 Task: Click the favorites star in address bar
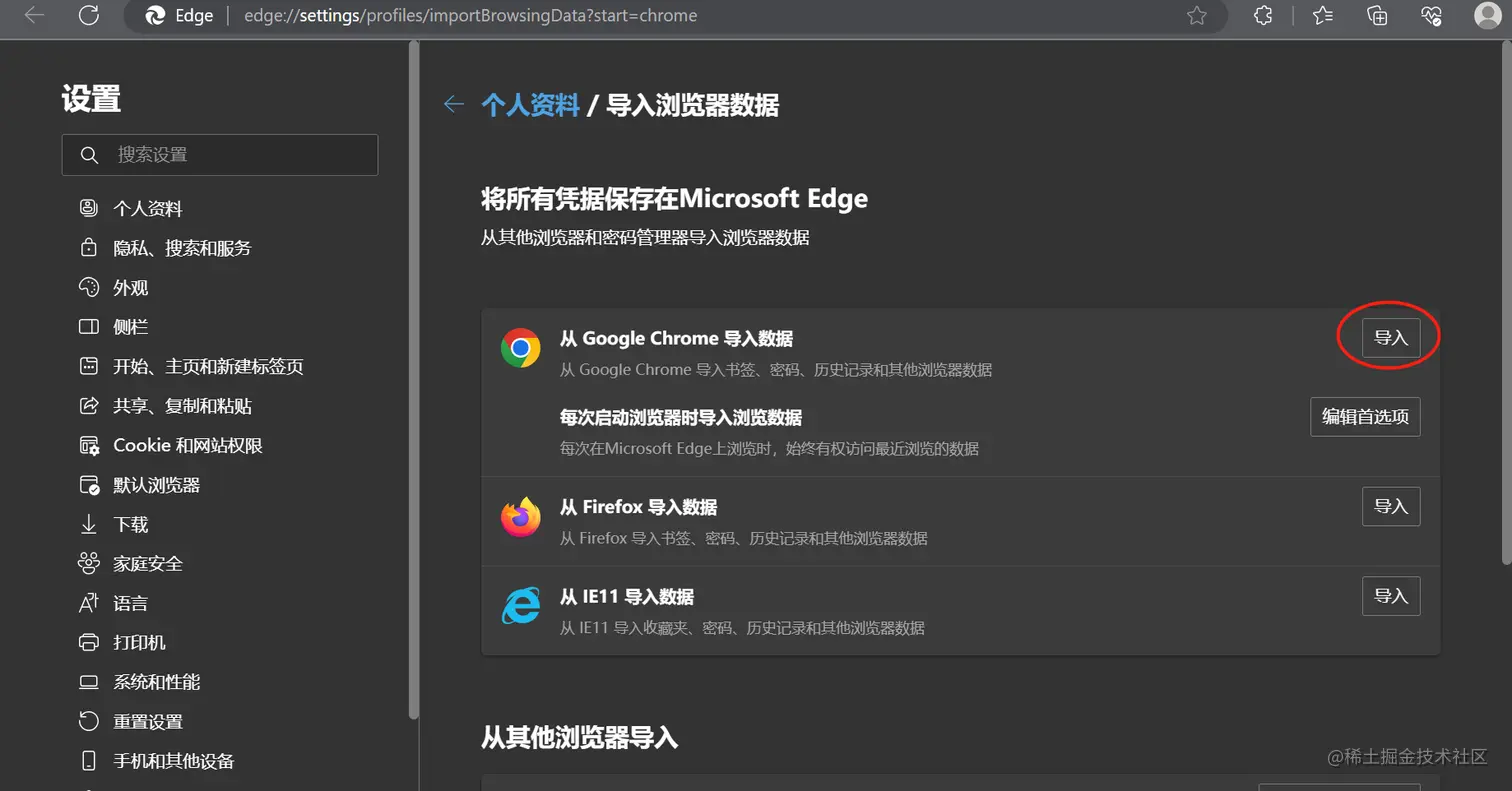tap(1196, 16)
